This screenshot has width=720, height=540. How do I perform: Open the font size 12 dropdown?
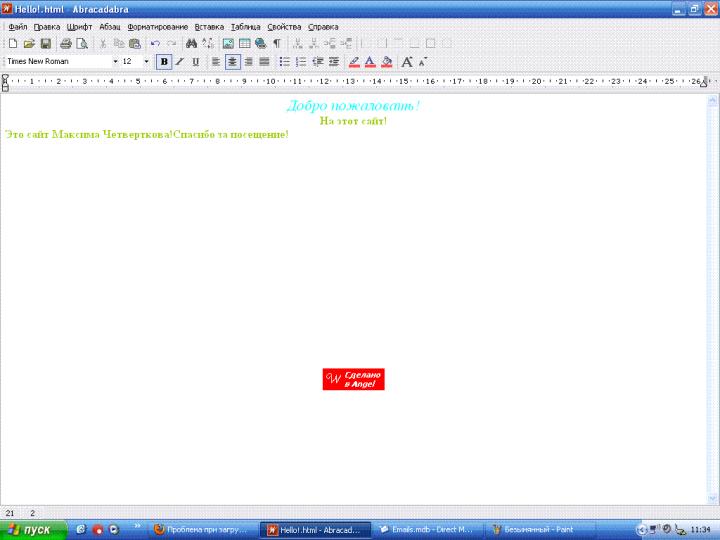(x=146, y=61)
